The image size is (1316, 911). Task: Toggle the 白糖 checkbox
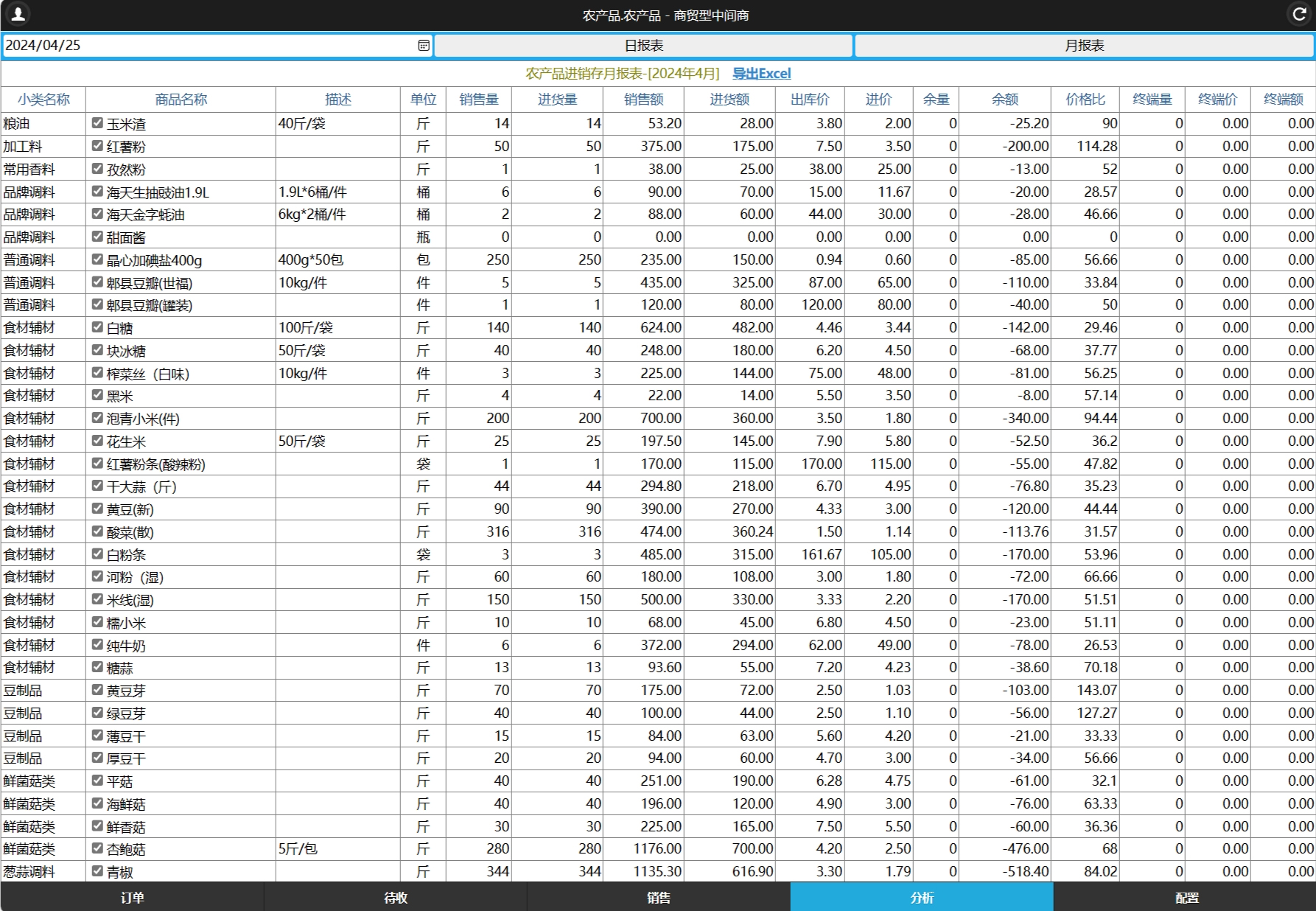[97, 327]
